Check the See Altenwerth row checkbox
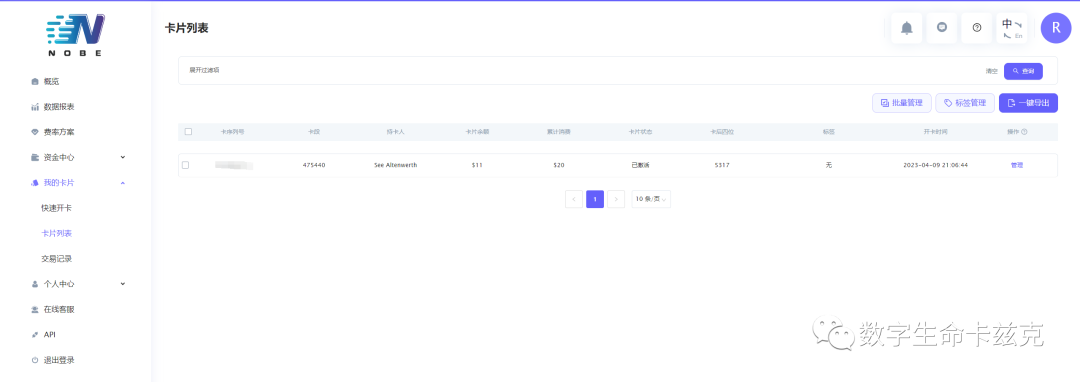Screen dimensions: 1080x382 tap(185, 165)
